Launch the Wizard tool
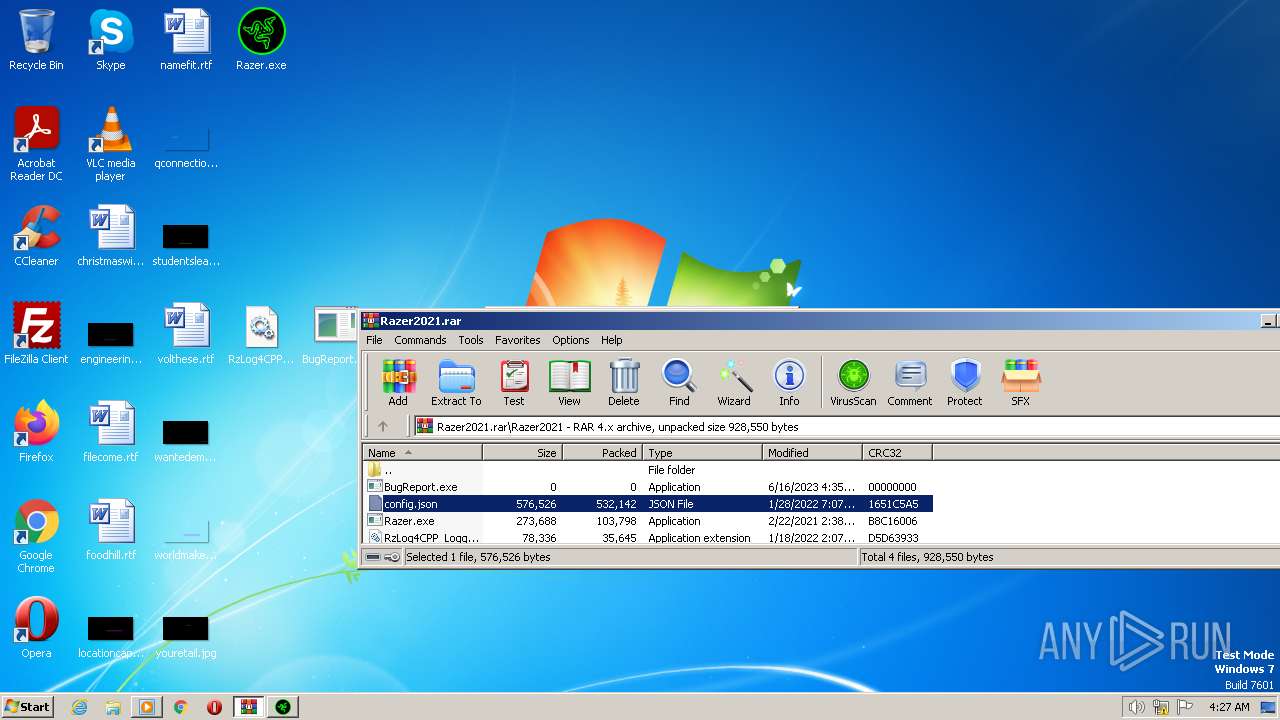Image resolution: width=1280 pixels, height=720 pixels. [734, 383]
